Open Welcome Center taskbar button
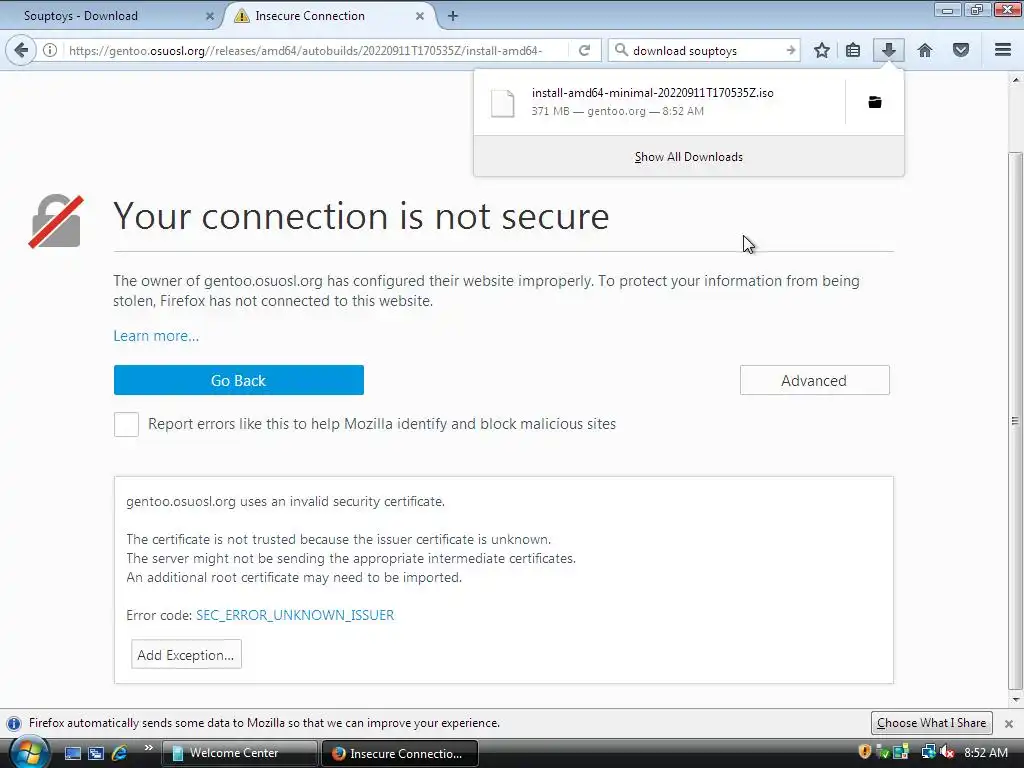Screen dimensions: 1024x768 [239, 753]
